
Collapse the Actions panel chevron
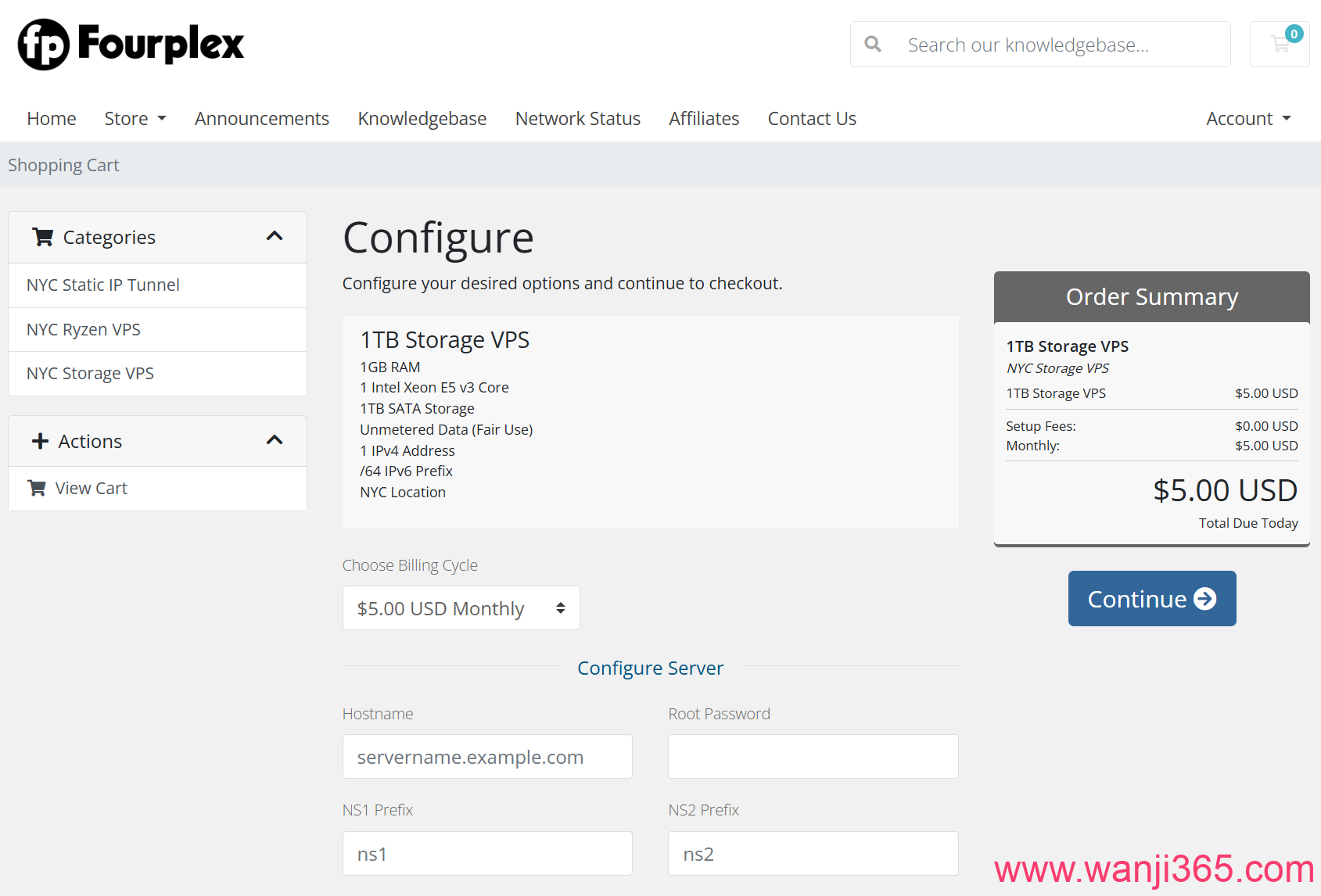pos(275,440)
